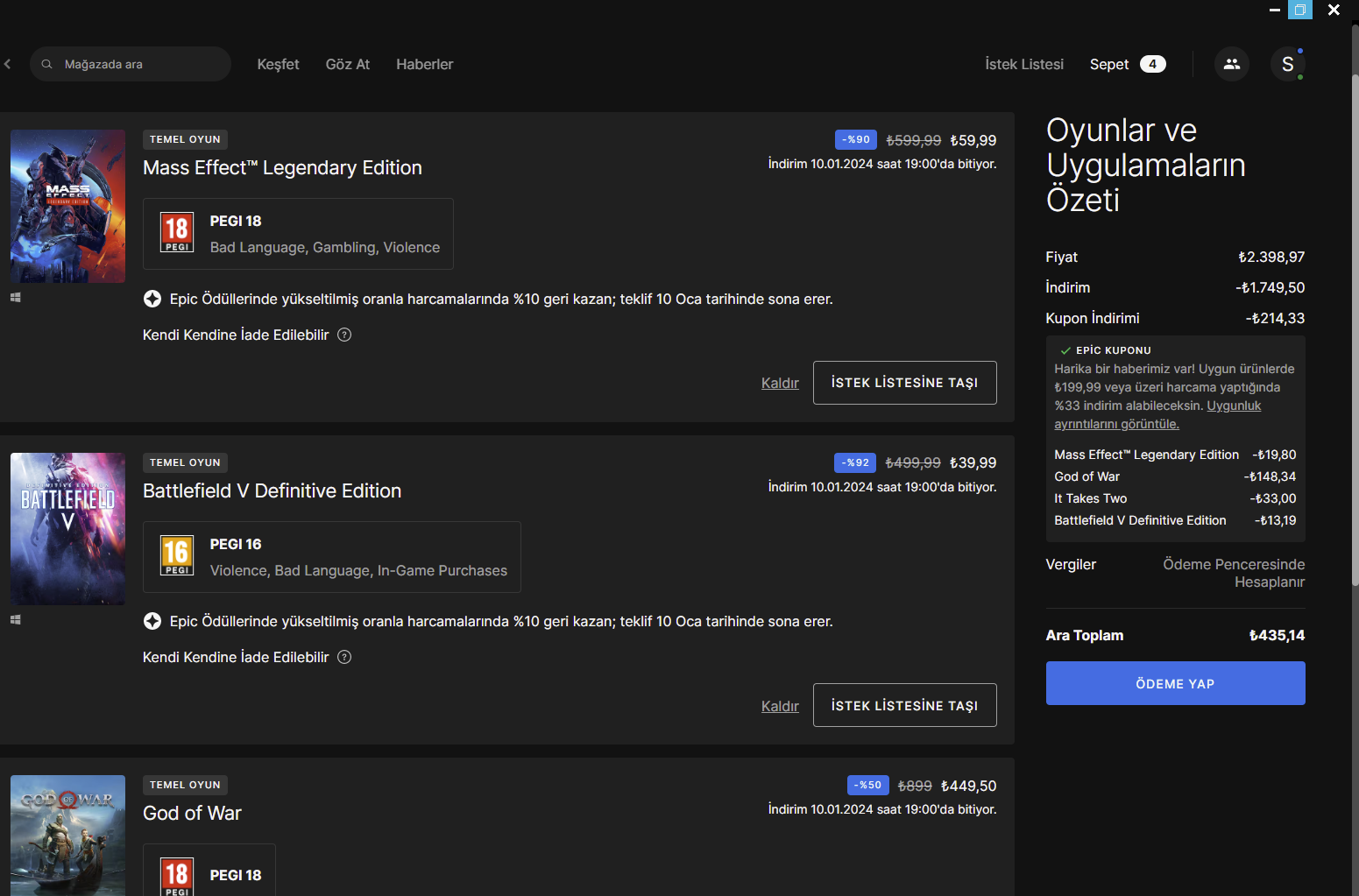
Task: Click Mass Effect coupon row -₺19,80
Action: tap(1175, 455)
